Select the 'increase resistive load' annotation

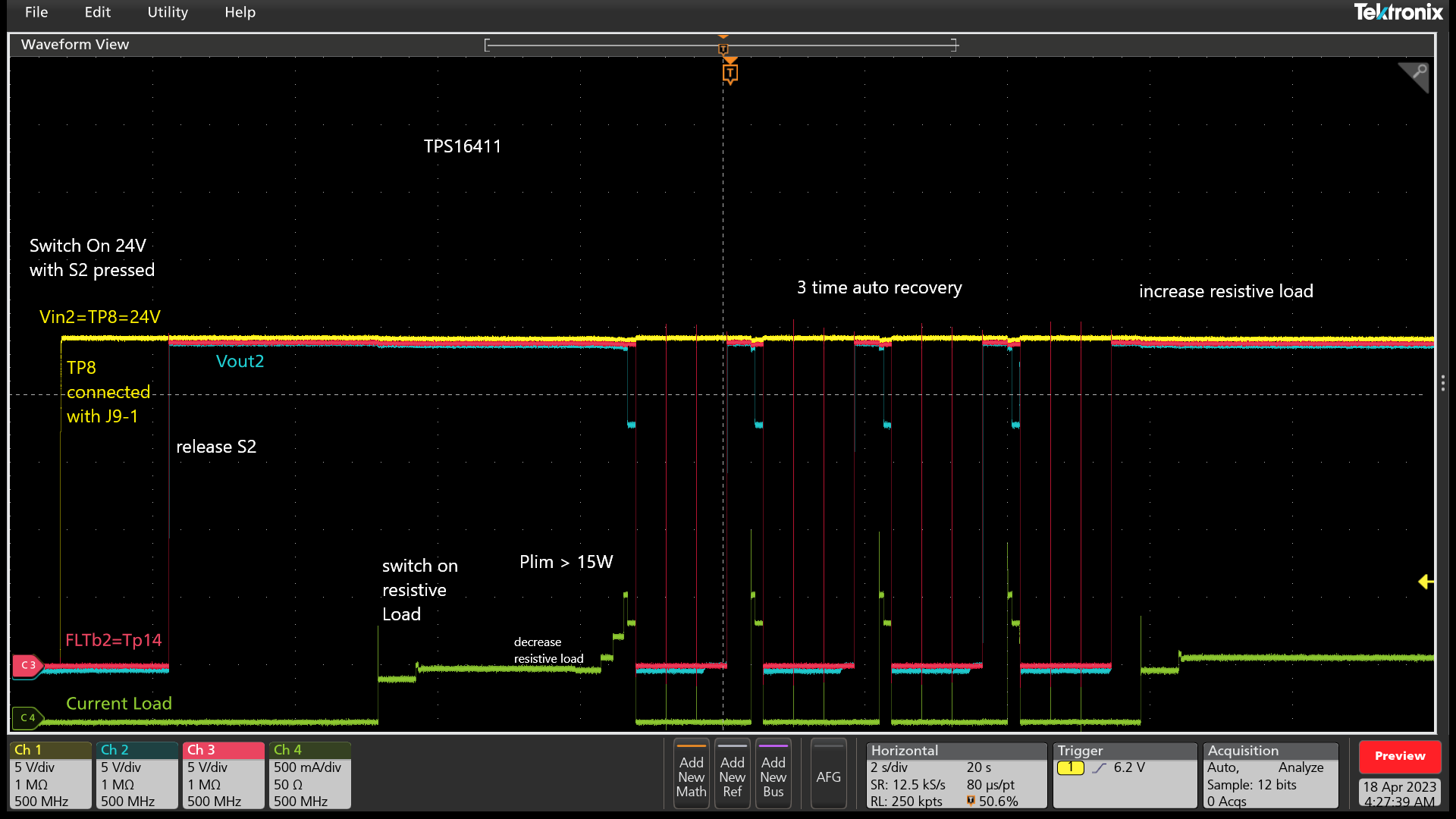pyautogui.click(x=1225, y=291)
